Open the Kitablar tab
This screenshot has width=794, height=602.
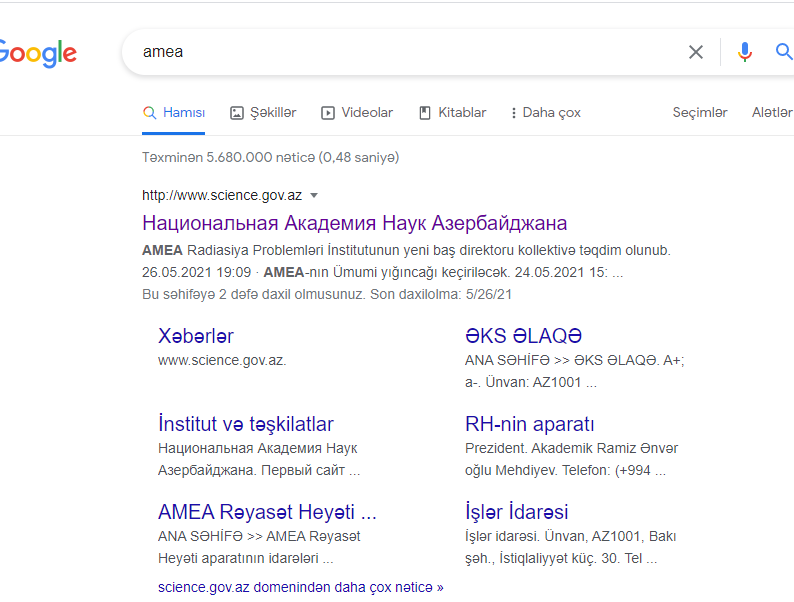452,112
